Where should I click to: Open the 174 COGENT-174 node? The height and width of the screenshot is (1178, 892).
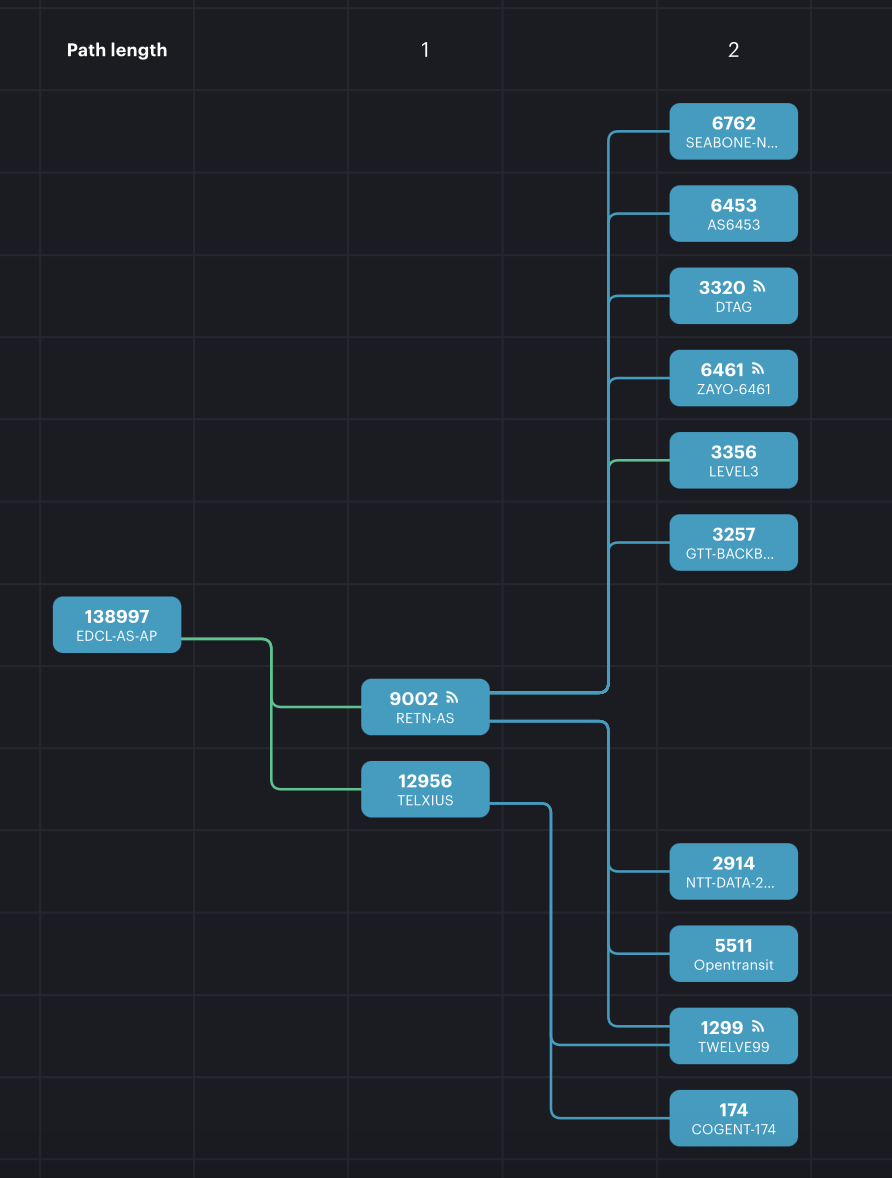pos(733,1118)
